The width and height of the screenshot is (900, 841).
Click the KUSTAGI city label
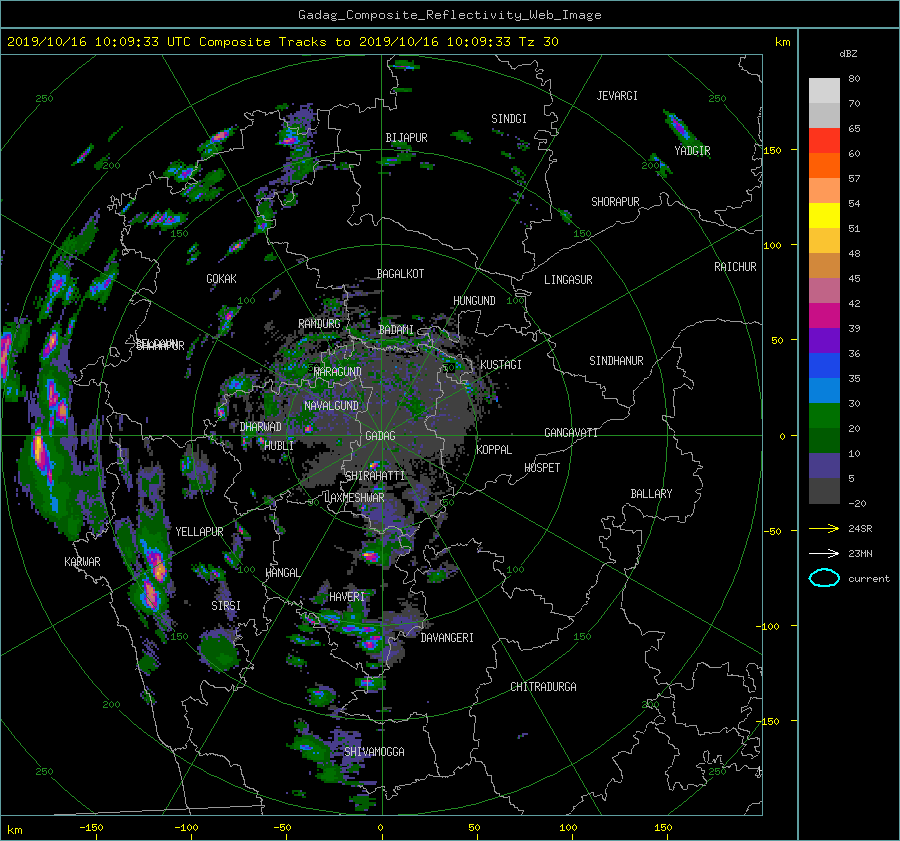[x=501, y=365]
